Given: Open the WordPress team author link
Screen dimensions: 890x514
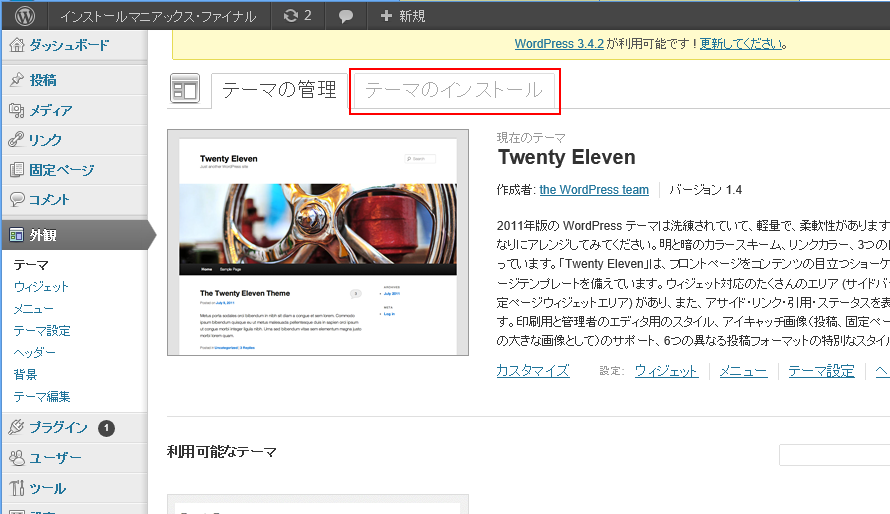Looking at the screenshot, I should (x=594, y=189).
